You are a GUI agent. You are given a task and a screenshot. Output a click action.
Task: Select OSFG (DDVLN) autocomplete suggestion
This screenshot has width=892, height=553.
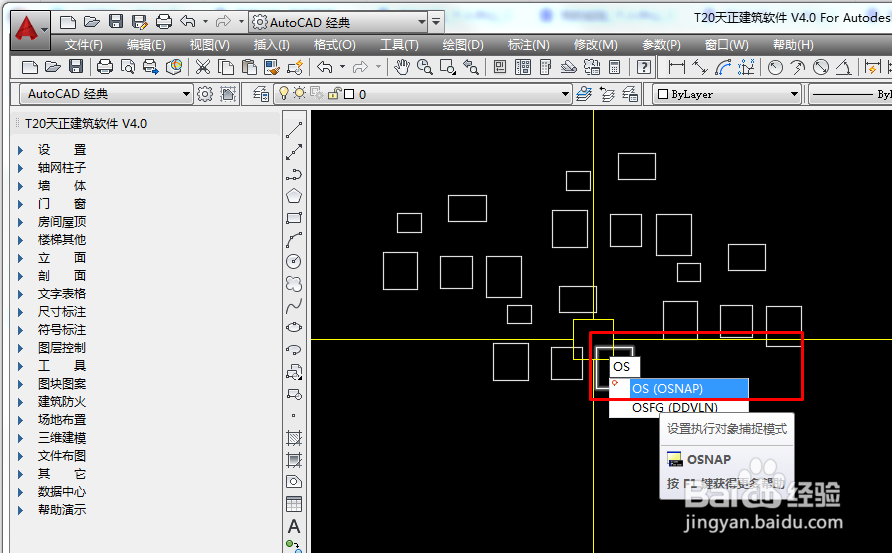pyautogui.click(x=679, y=407)
